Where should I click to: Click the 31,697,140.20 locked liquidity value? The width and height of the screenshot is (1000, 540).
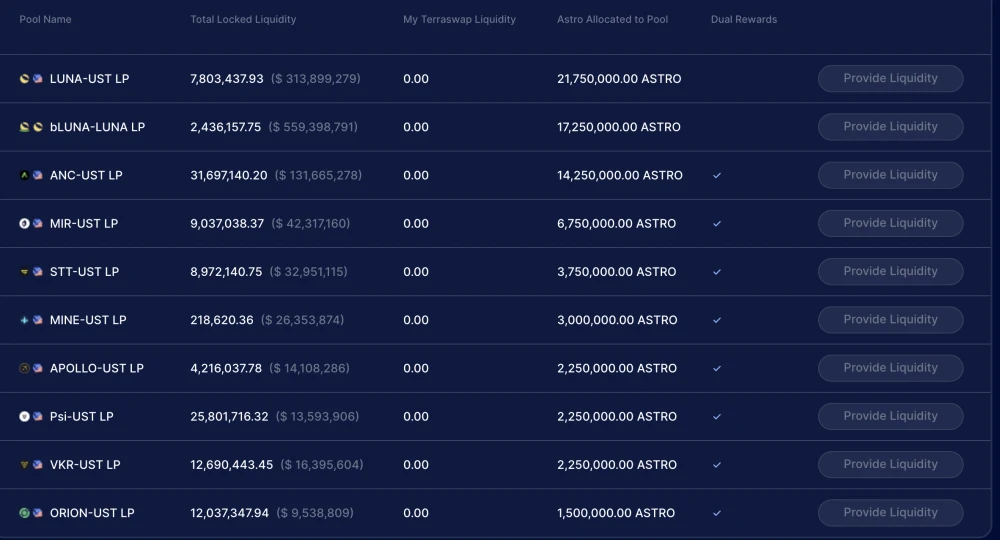[x=229, y=175]
